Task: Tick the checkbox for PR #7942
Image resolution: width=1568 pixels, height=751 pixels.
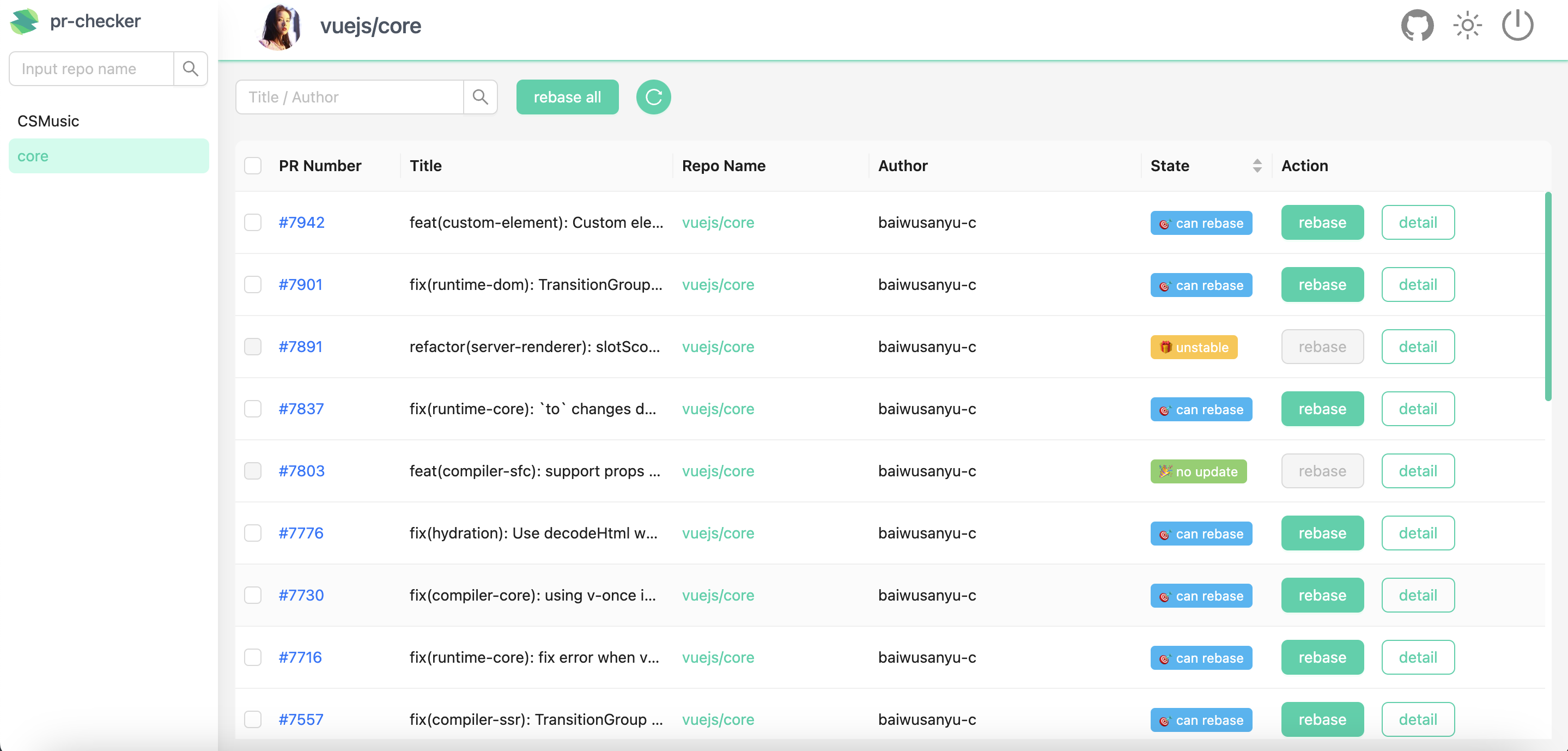Action: (253, 222)
